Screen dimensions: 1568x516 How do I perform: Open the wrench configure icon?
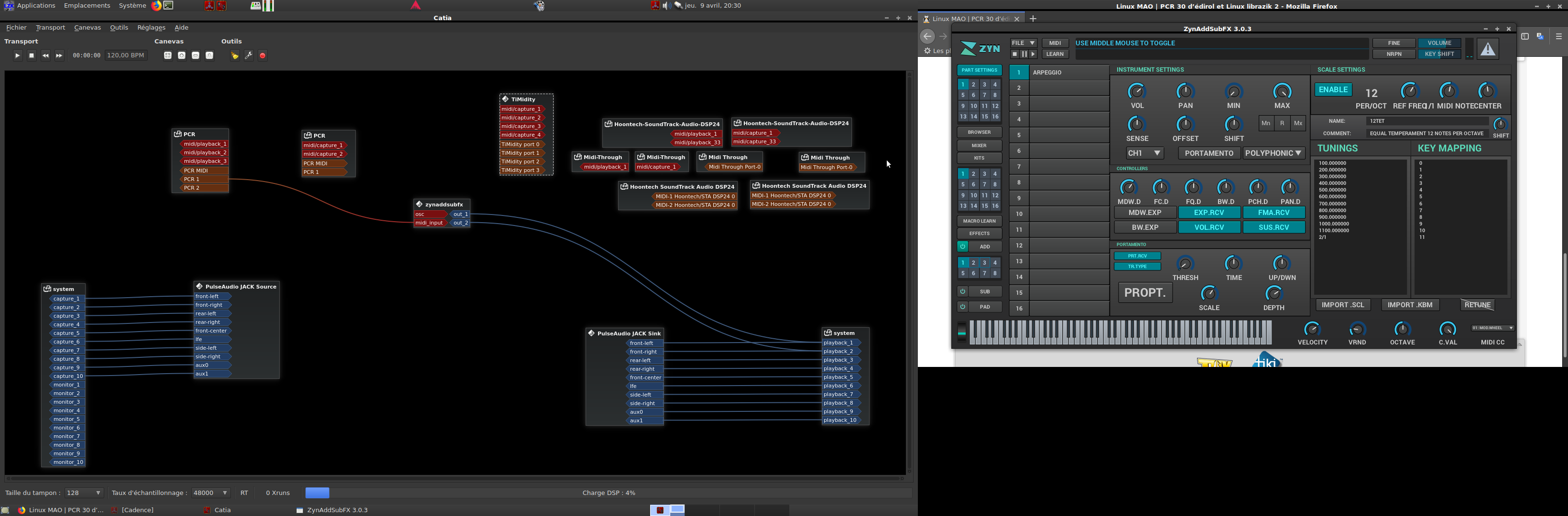249,55
